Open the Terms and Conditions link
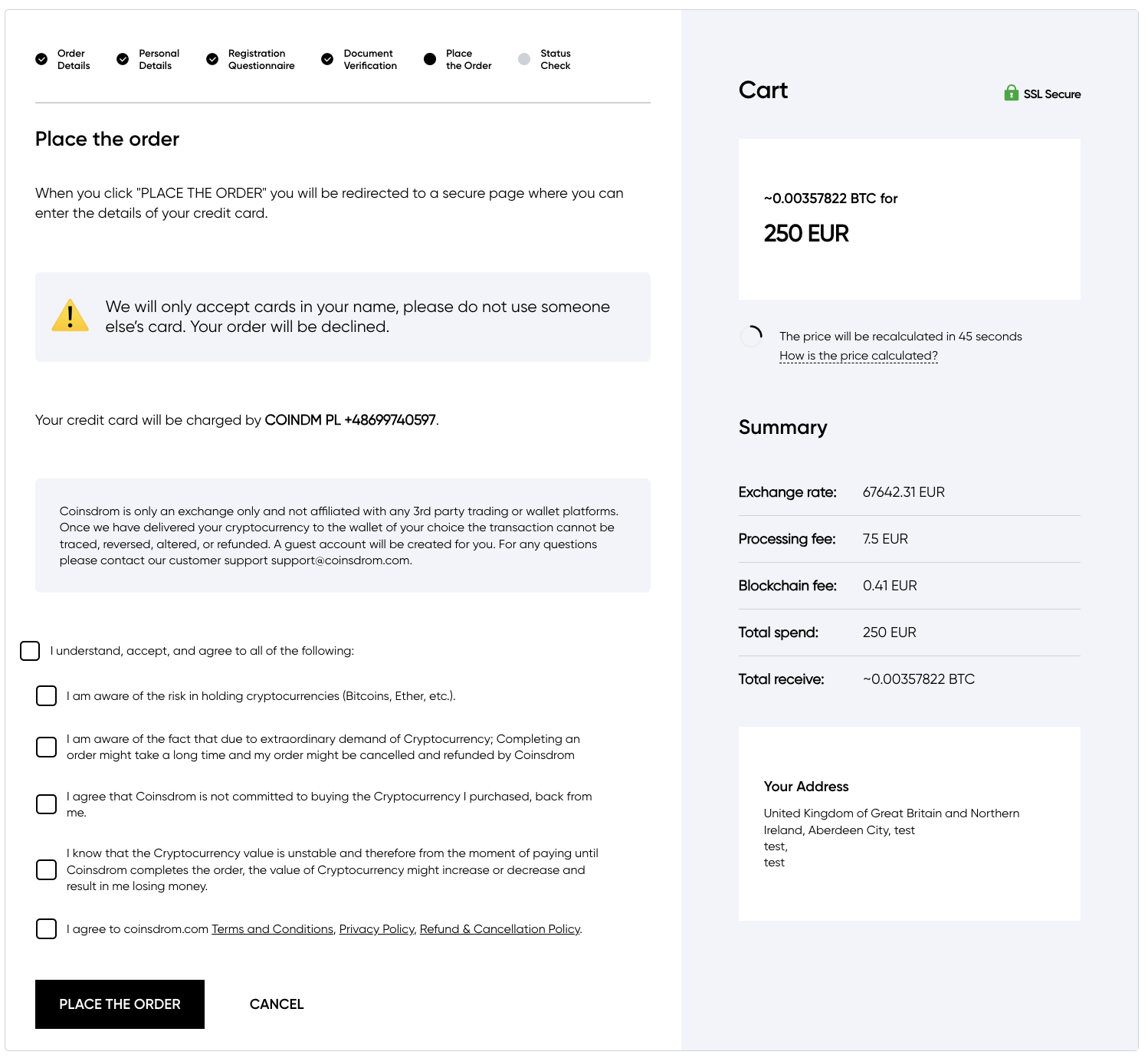Viewport: 1148px width, 1058px height. point(272,929)
